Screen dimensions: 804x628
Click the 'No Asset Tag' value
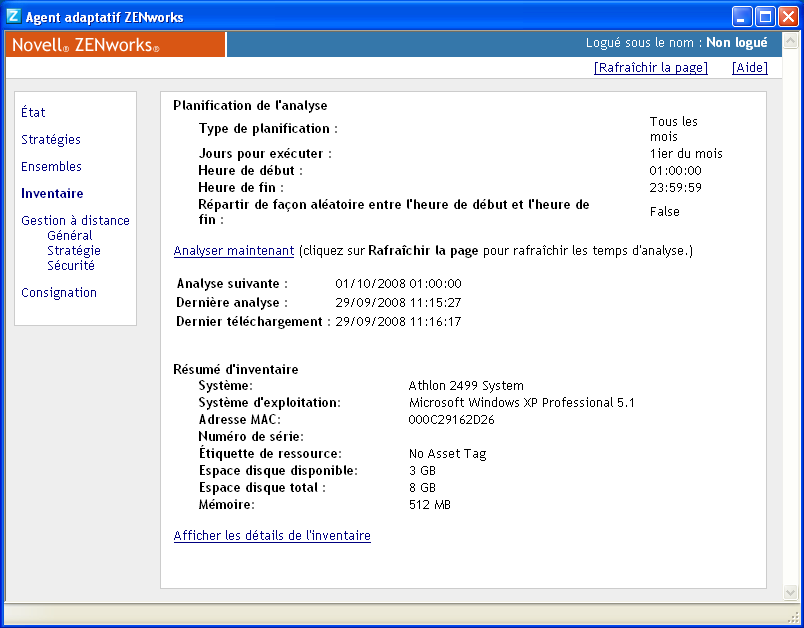[448, 454]
